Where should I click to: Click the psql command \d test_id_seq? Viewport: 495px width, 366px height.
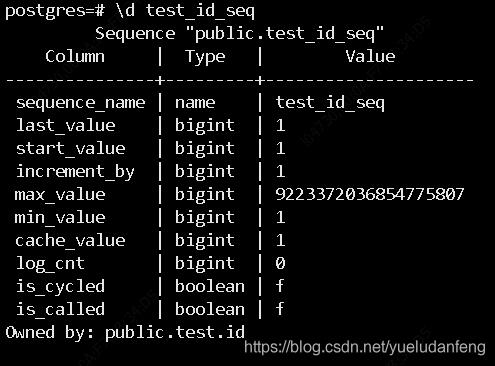pyautogui.click(x=185, y=11)
